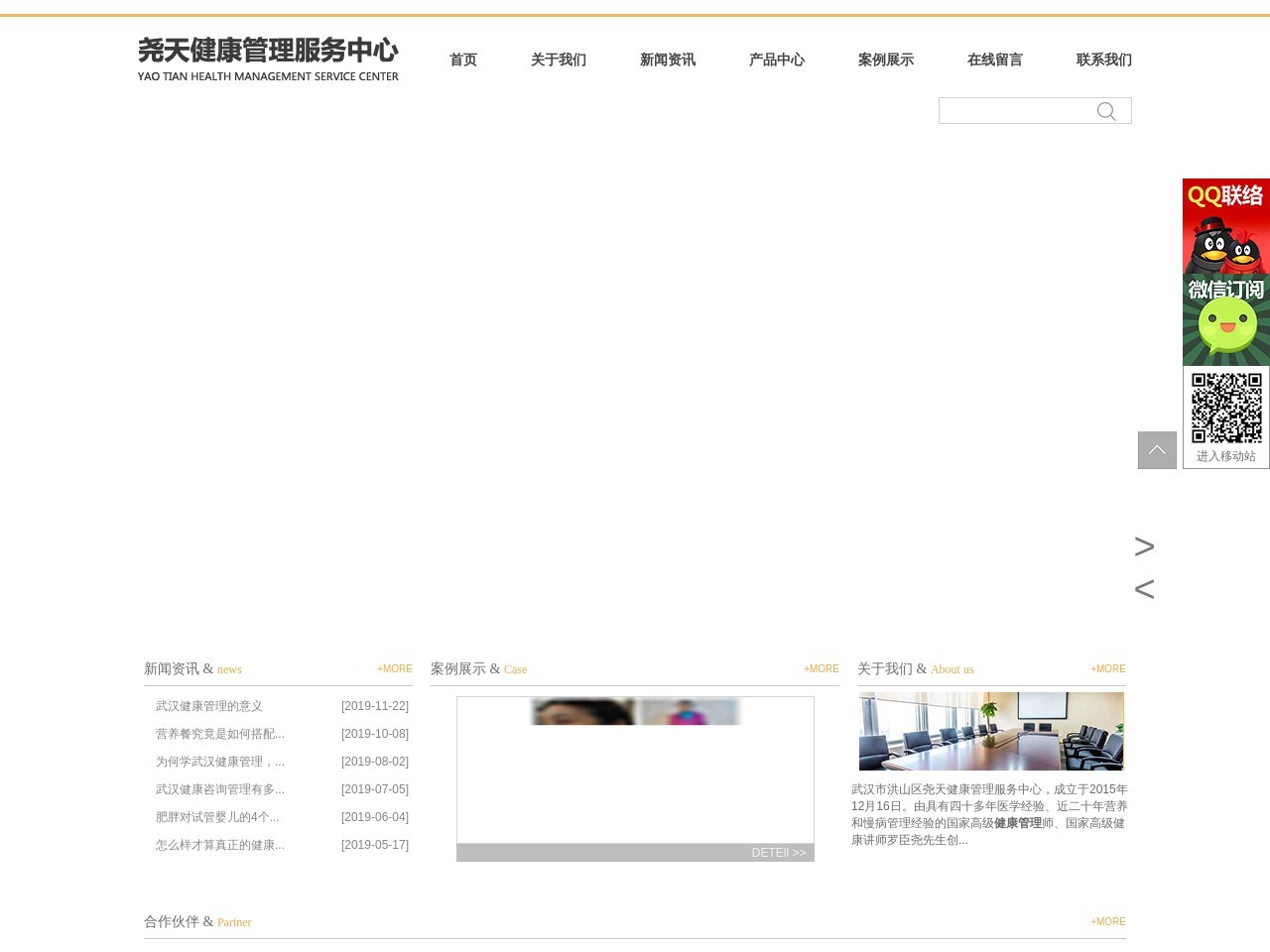Image resolution: width=1270 pixels, height=952 pixels.
Task: Click the meeting room photo in About us
Action: click(x=991, y=731)
